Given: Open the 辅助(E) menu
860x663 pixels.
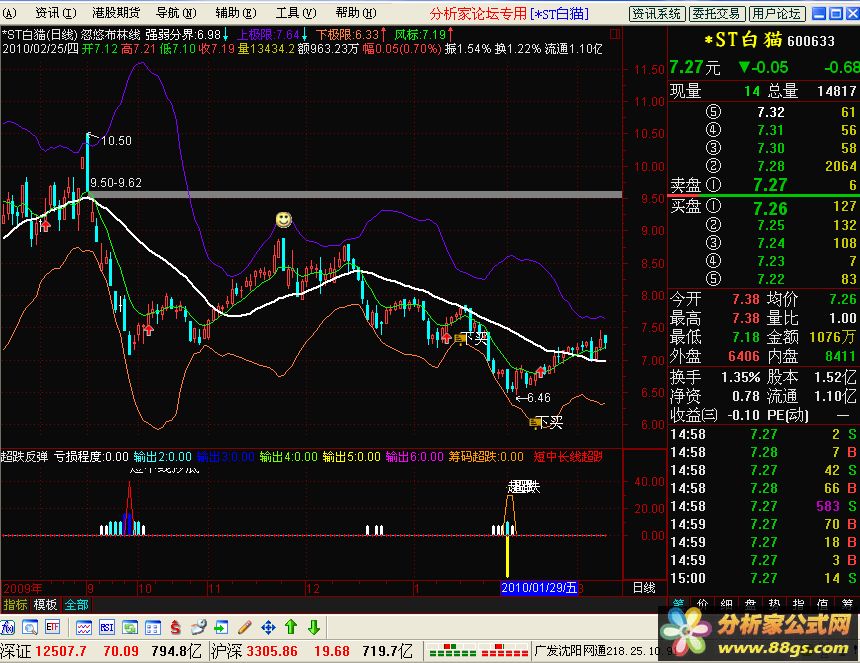Looking at the screenshot, I should click(235, 13).
